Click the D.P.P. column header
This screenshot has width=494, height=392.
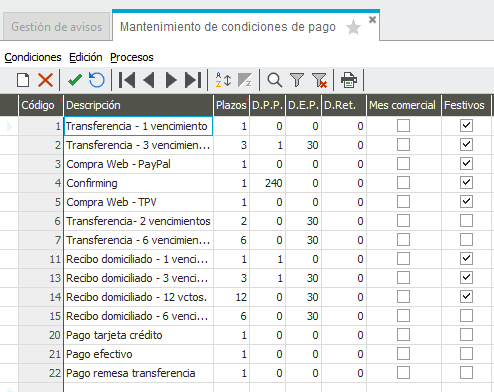pos(267,105)
